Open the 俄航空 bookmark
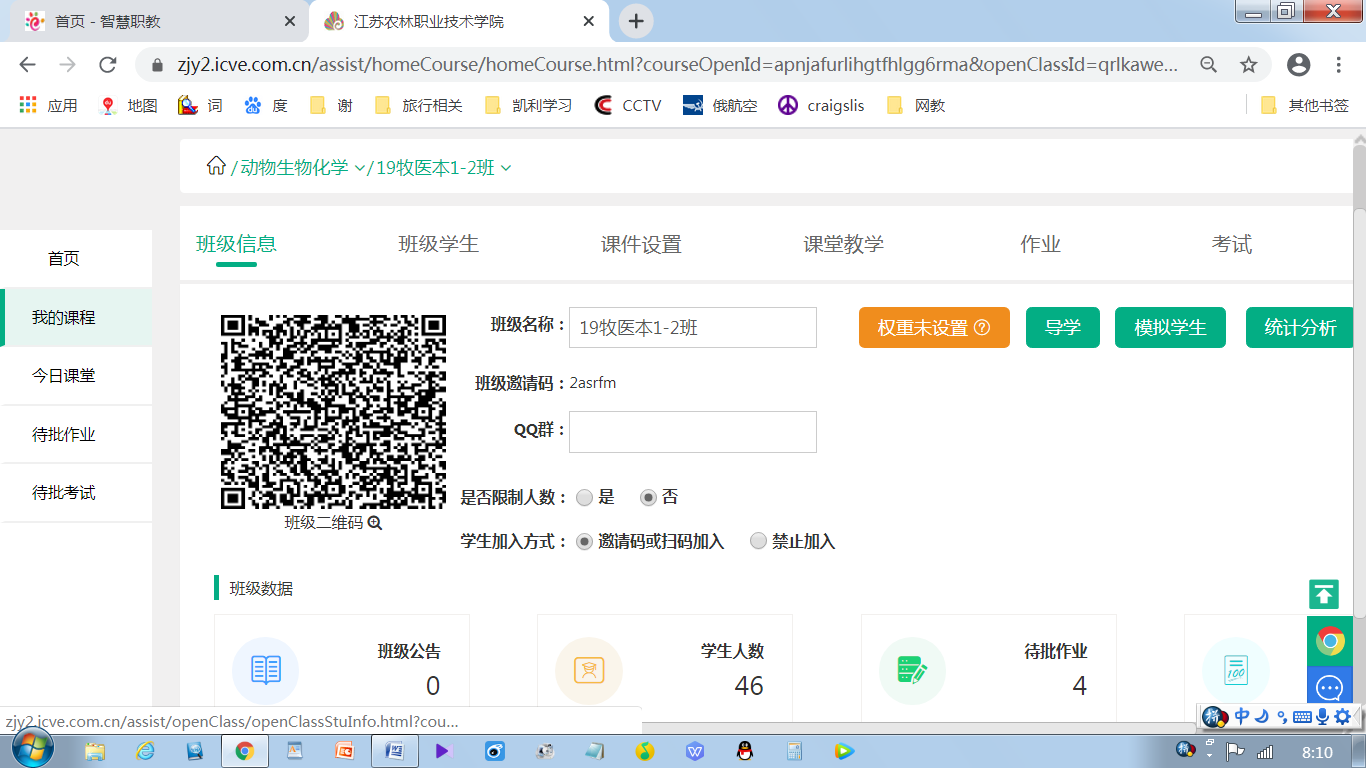 [x=720, y=105]
